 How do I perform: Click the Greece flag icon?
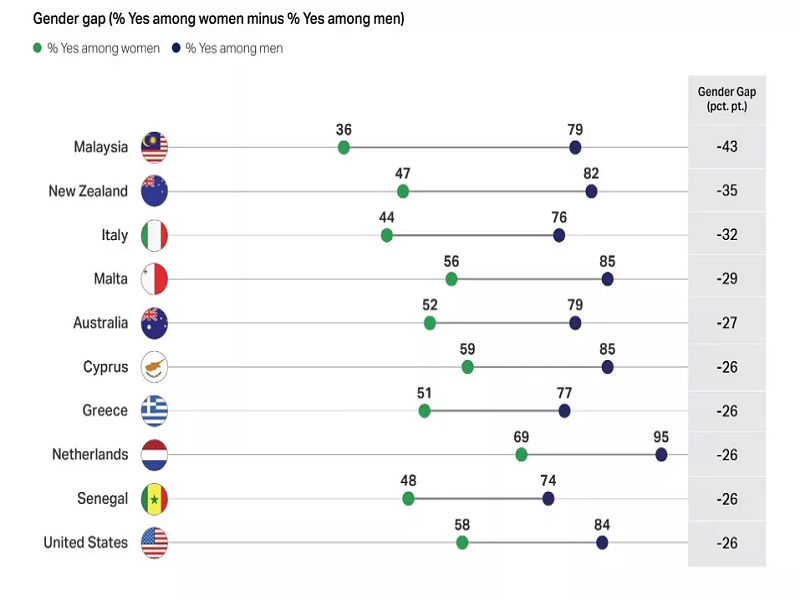[154, 410]
